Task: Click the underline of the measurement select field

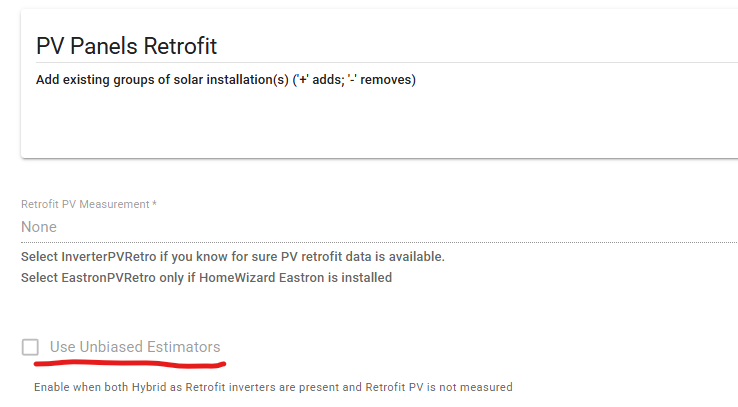Action: (378, 241)
